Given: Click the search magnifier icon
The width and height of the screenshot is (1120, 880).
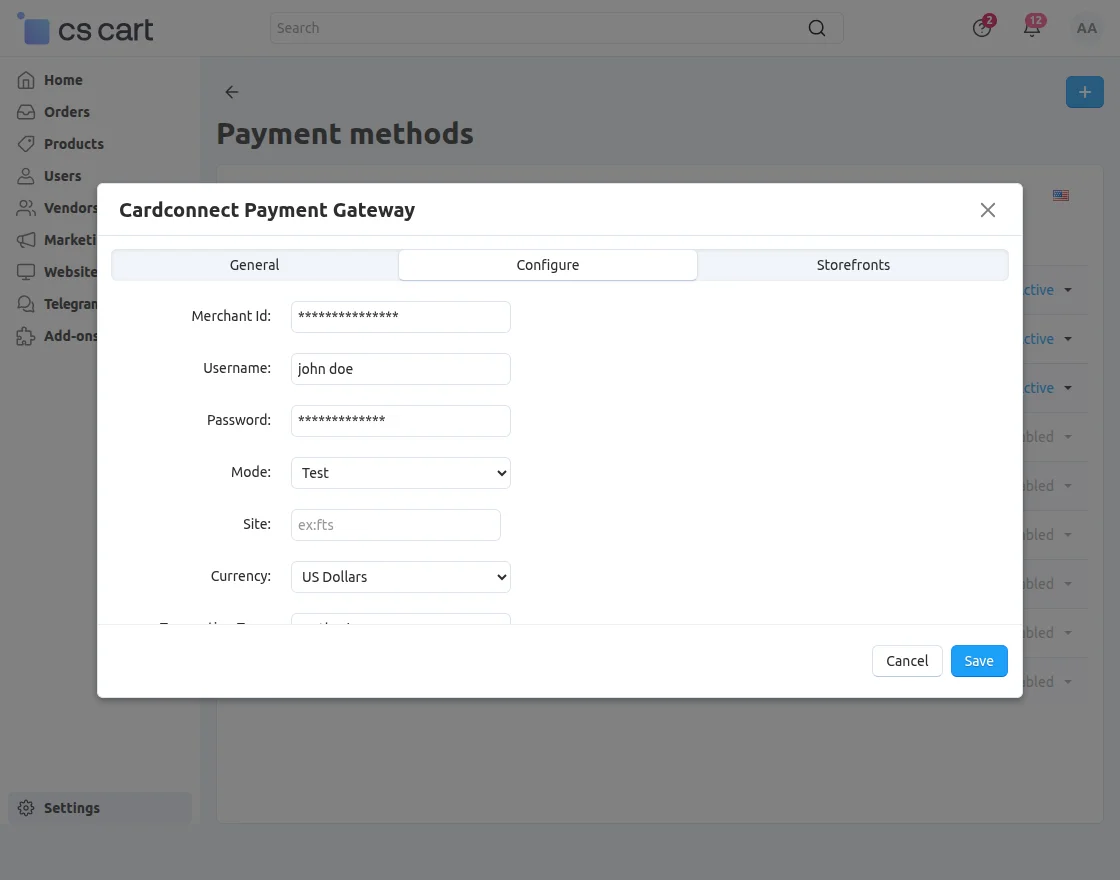Looking at the screenshot, I should click(x=816, y=28).
